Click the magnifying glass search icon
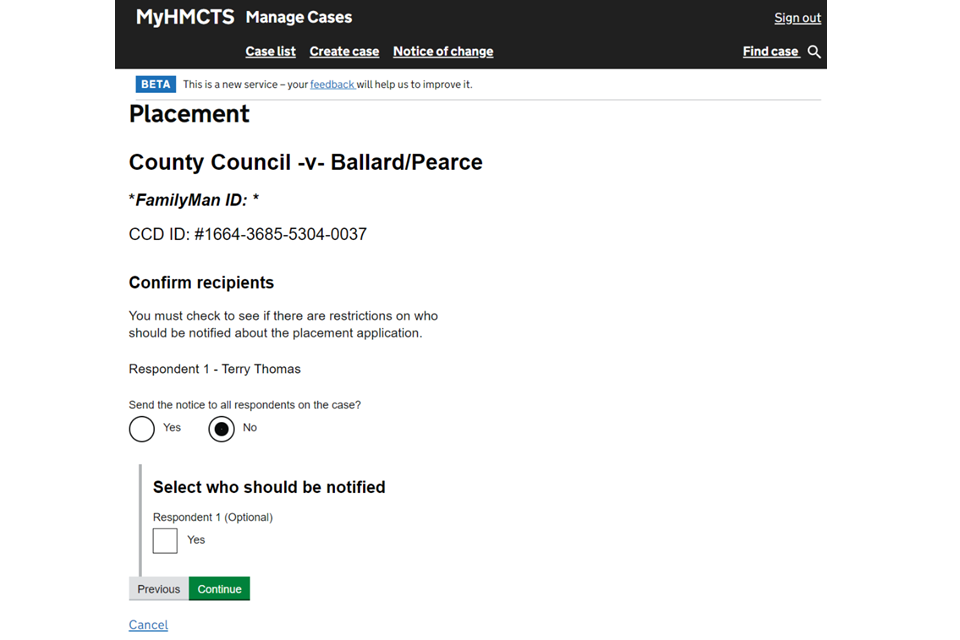960x640 pixels. click(814, 52)
